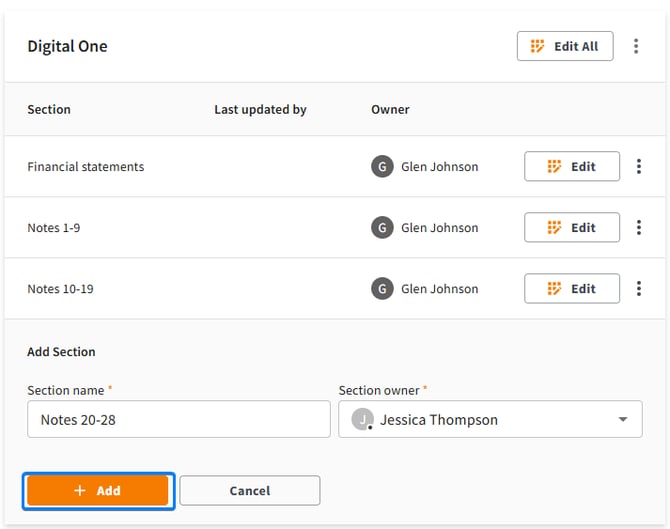Image resolution: width=670 pixels, height=529 pixels.
Task: Click the Section column header
Action: click(x=49, y=109)
